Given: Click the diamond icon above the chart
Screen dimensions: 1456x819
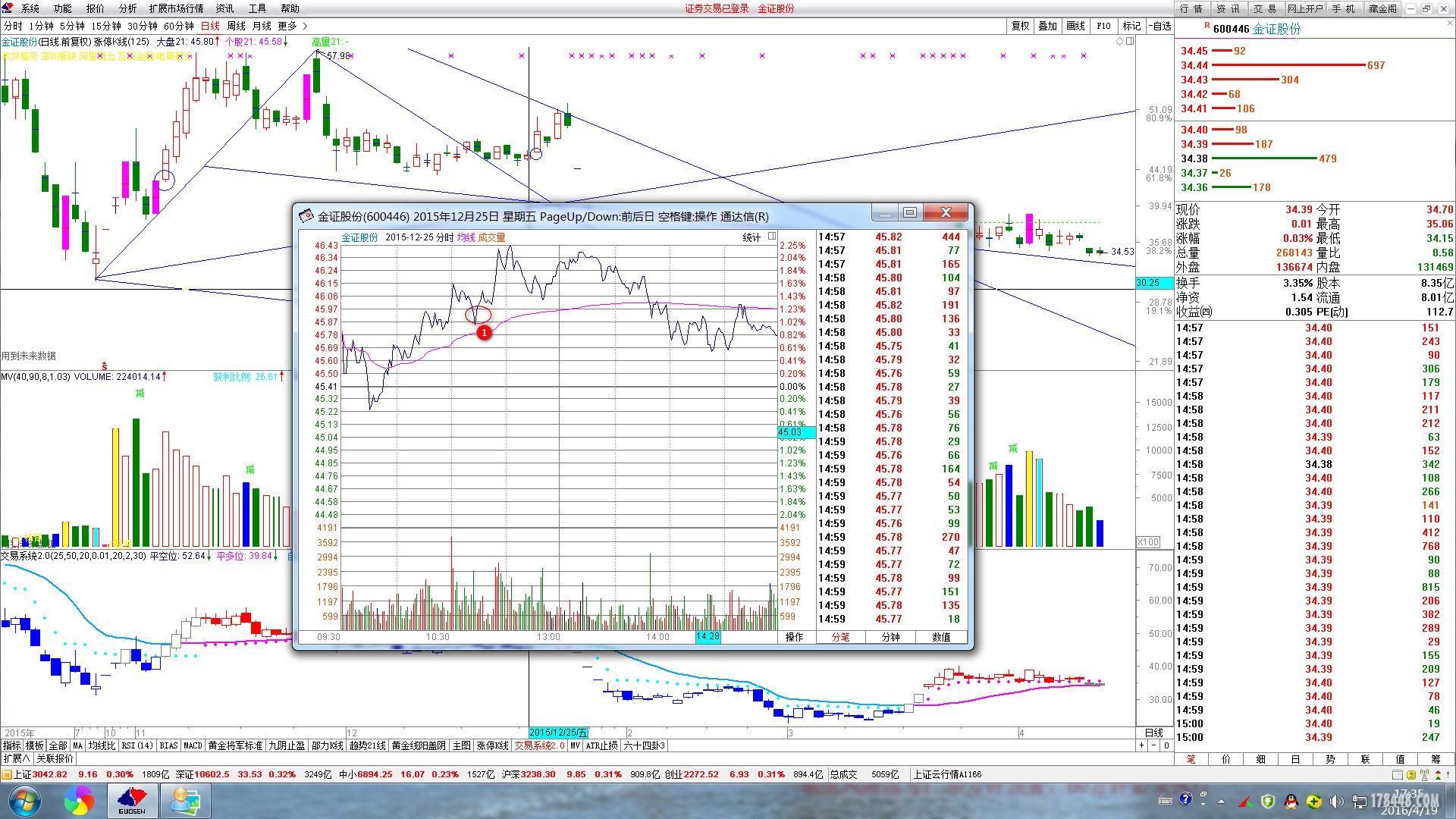Looking at the screenshot, I should point(1119,41).
